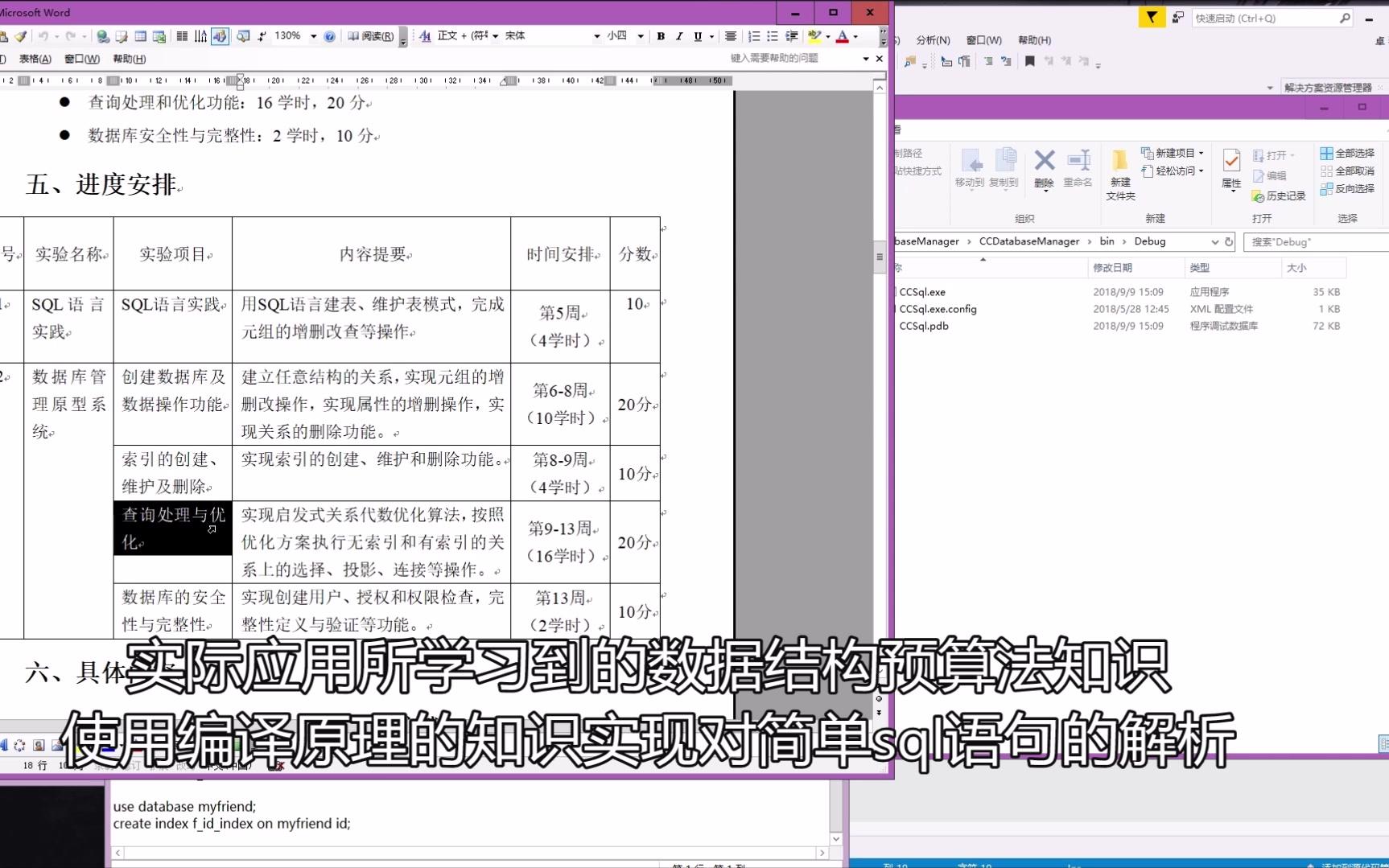This screenshot has height=868, width=1389.
Task: Open the font name dropdown showing 宋体
Action: pyautogui.click(x=596, y=36)
